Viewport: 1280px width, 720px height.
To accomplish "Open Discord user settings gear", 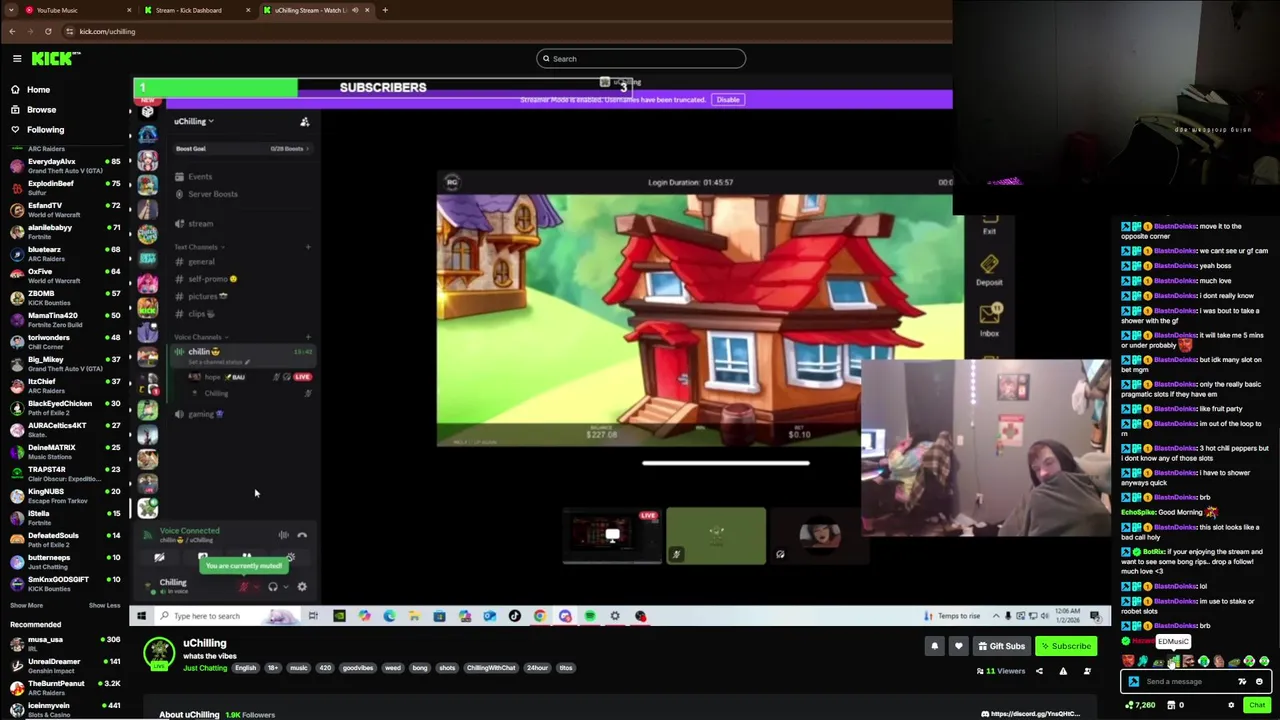I will 302,587.
